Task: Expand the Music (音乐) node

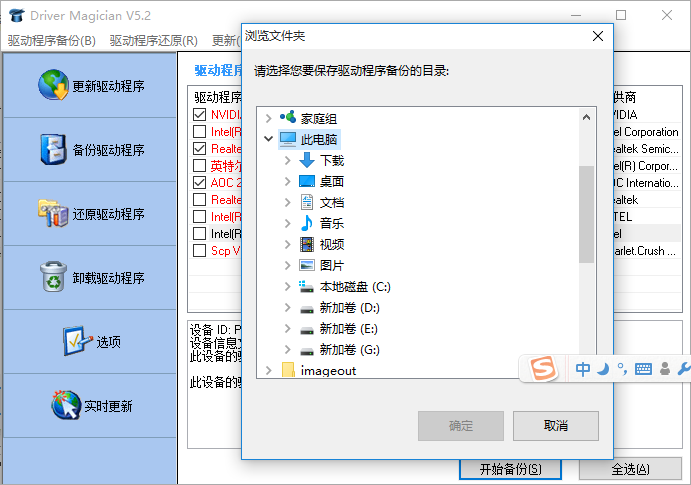Action: pyautogui.click(x=287, y=223)
